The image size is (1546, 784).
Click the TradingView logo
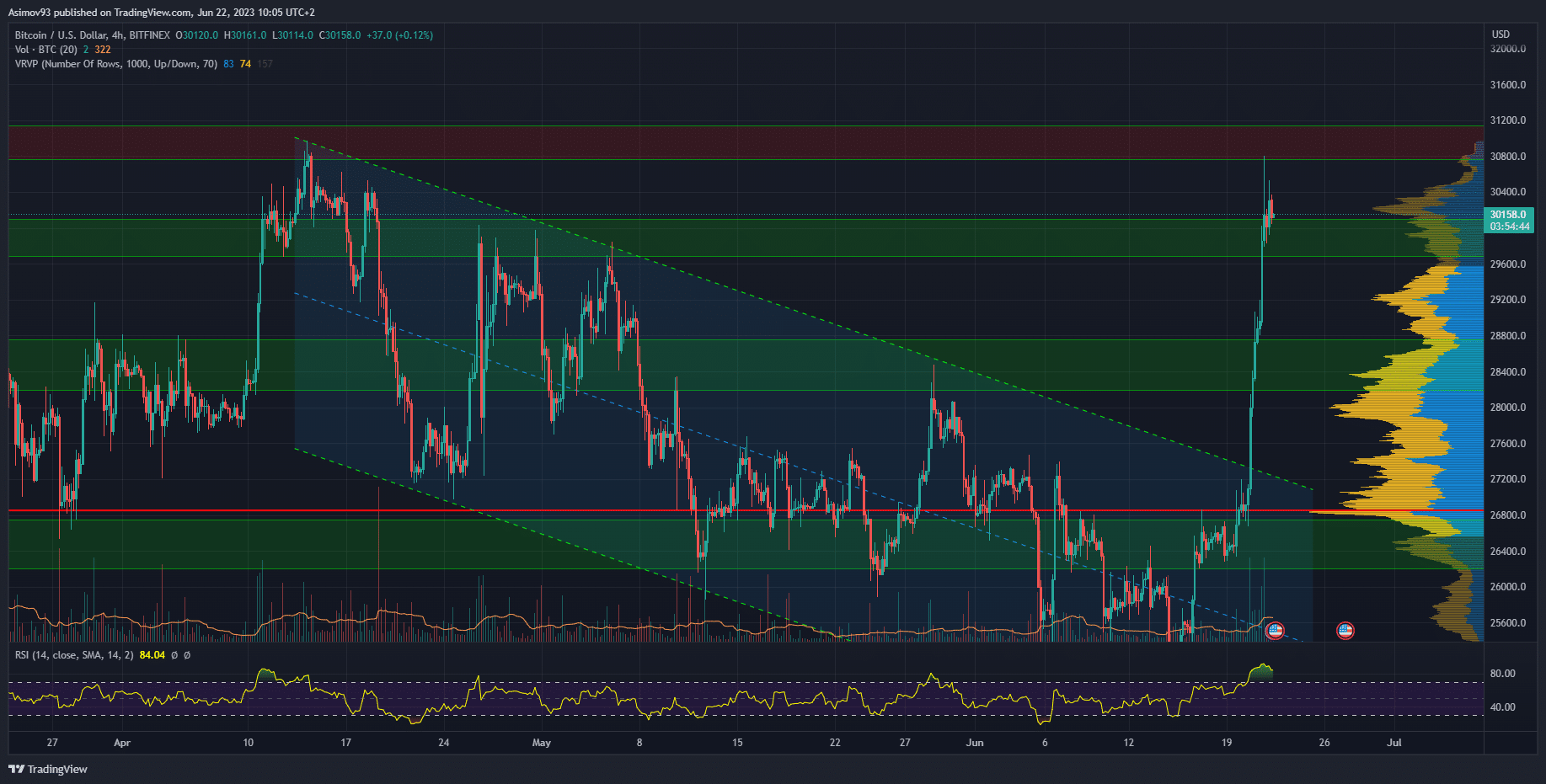pos(48,769)
